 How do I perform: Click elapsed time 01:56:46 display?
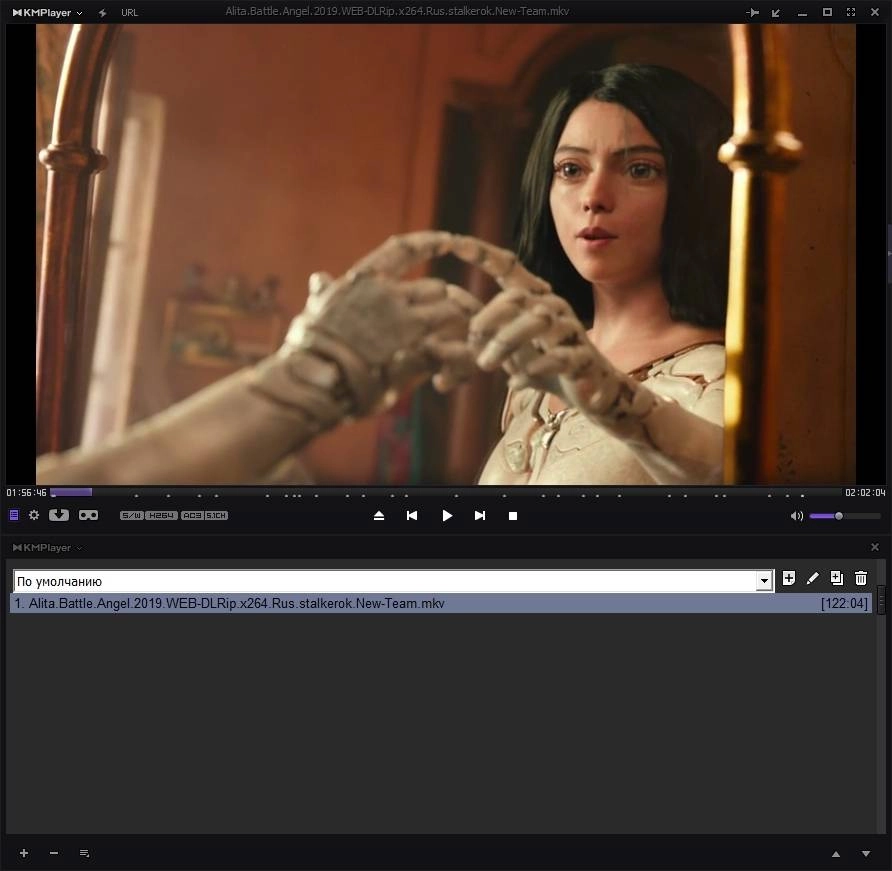pos(26,493)
